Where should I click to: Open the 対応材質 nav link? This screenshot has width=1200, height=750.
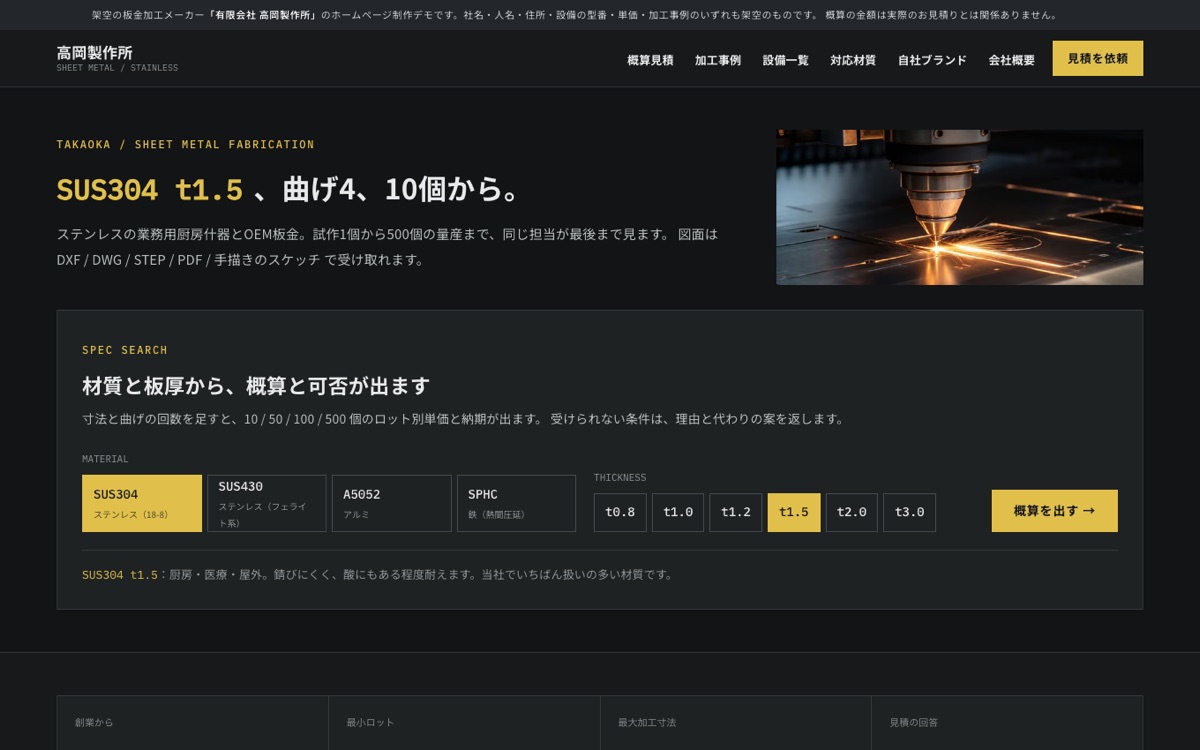coord(853,60)
